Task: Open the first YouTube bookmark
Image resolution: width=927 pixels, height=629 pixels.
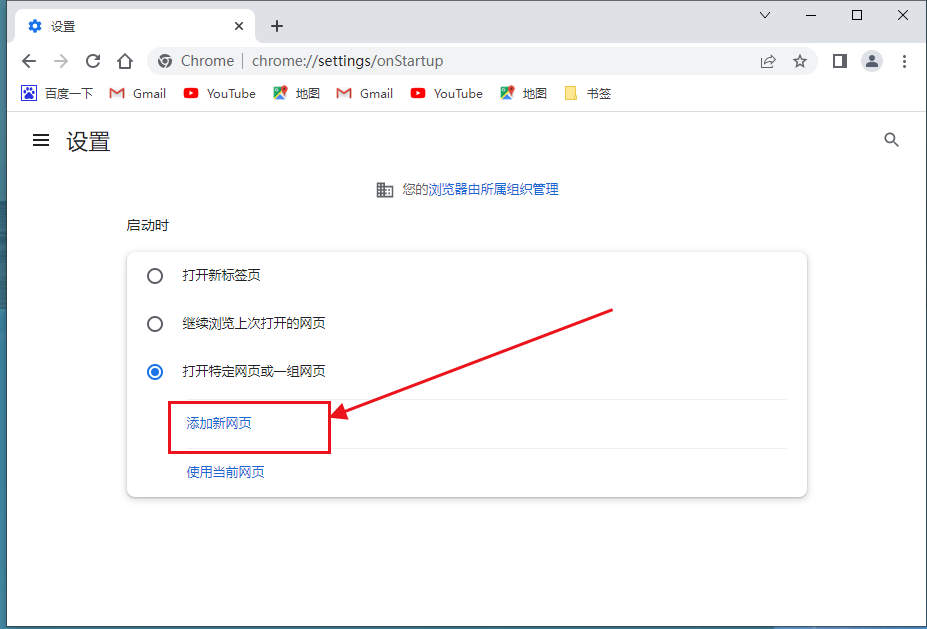Action: pos(219,93)
